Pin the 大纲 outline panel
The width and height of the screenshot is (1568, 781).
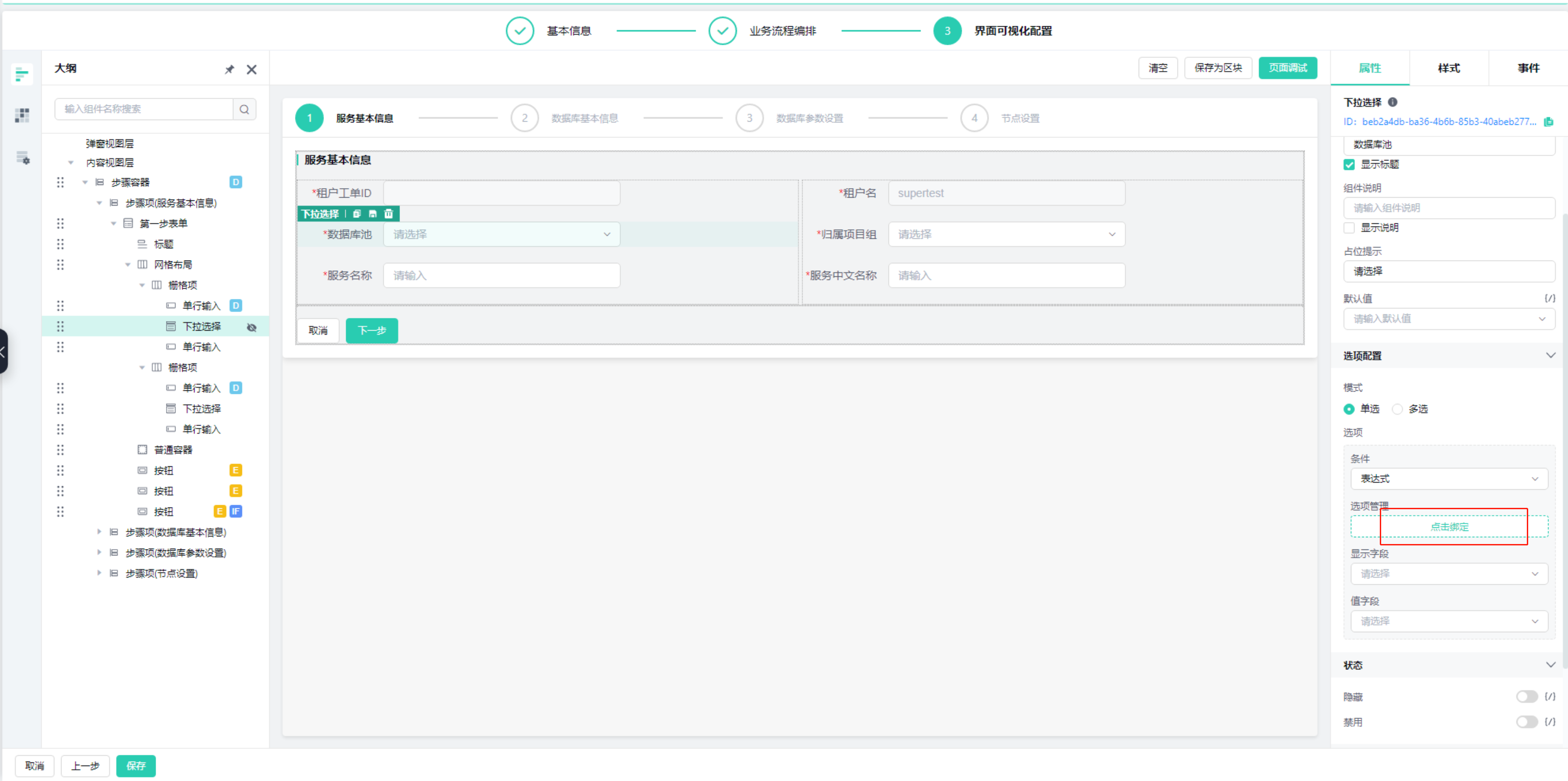[229, 69]
